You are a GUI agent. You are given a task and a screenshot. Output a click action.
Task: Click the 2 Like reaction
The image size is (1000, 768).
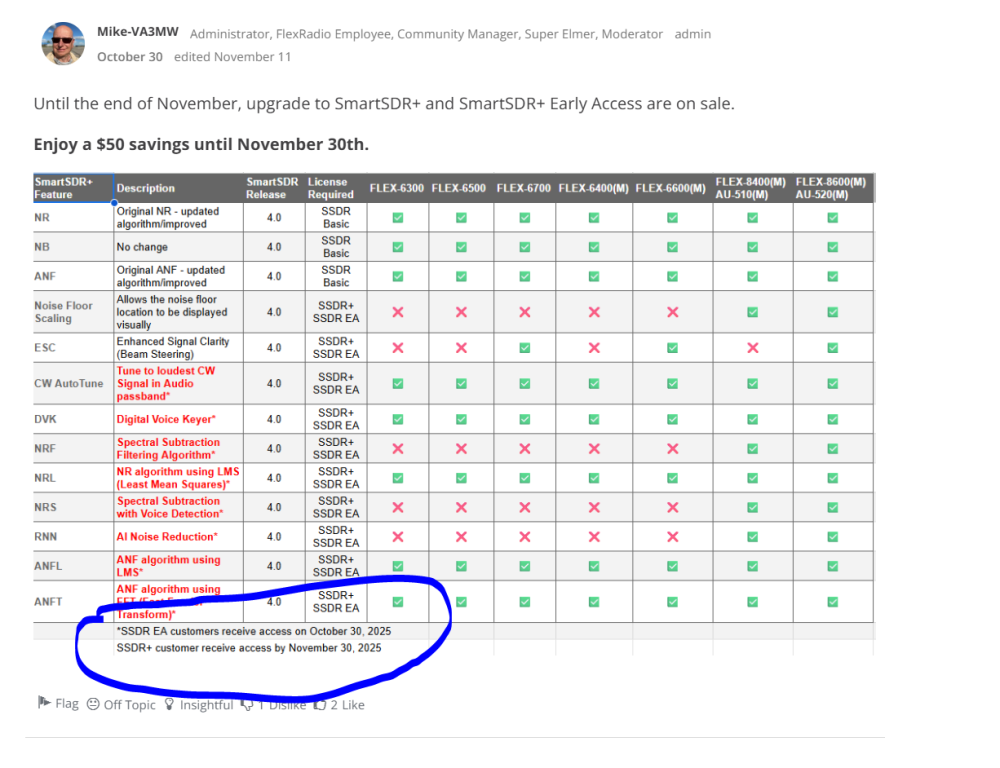click(x=339, y=705)
